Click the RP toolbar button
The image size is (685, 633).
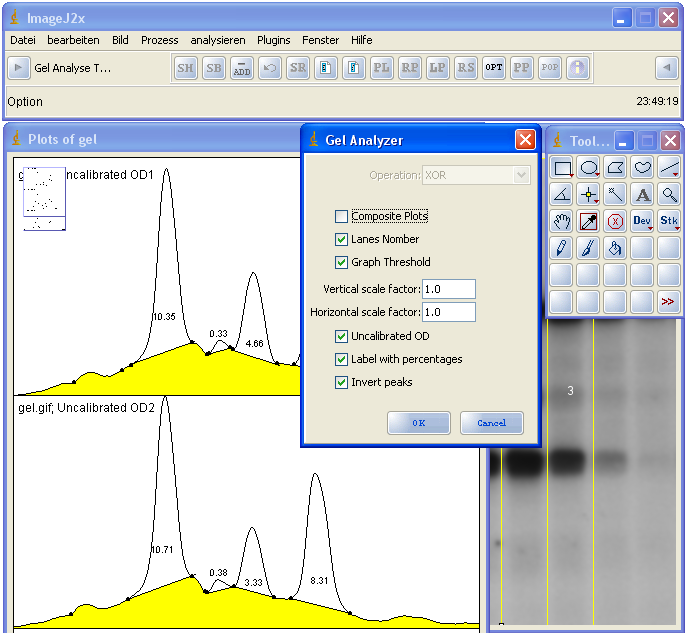[x=409, y=68]
